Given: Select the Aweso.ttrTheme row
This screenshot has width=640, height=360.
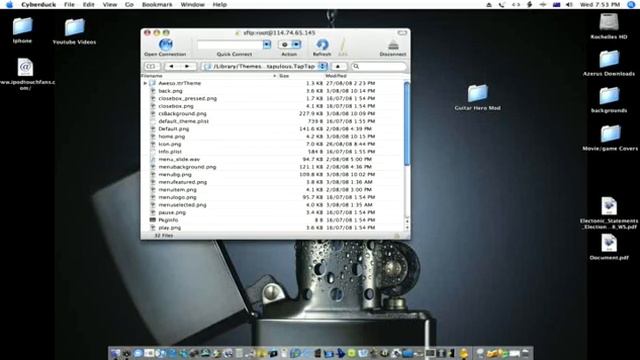Looking at the screenshot, I should pos(272,83).
